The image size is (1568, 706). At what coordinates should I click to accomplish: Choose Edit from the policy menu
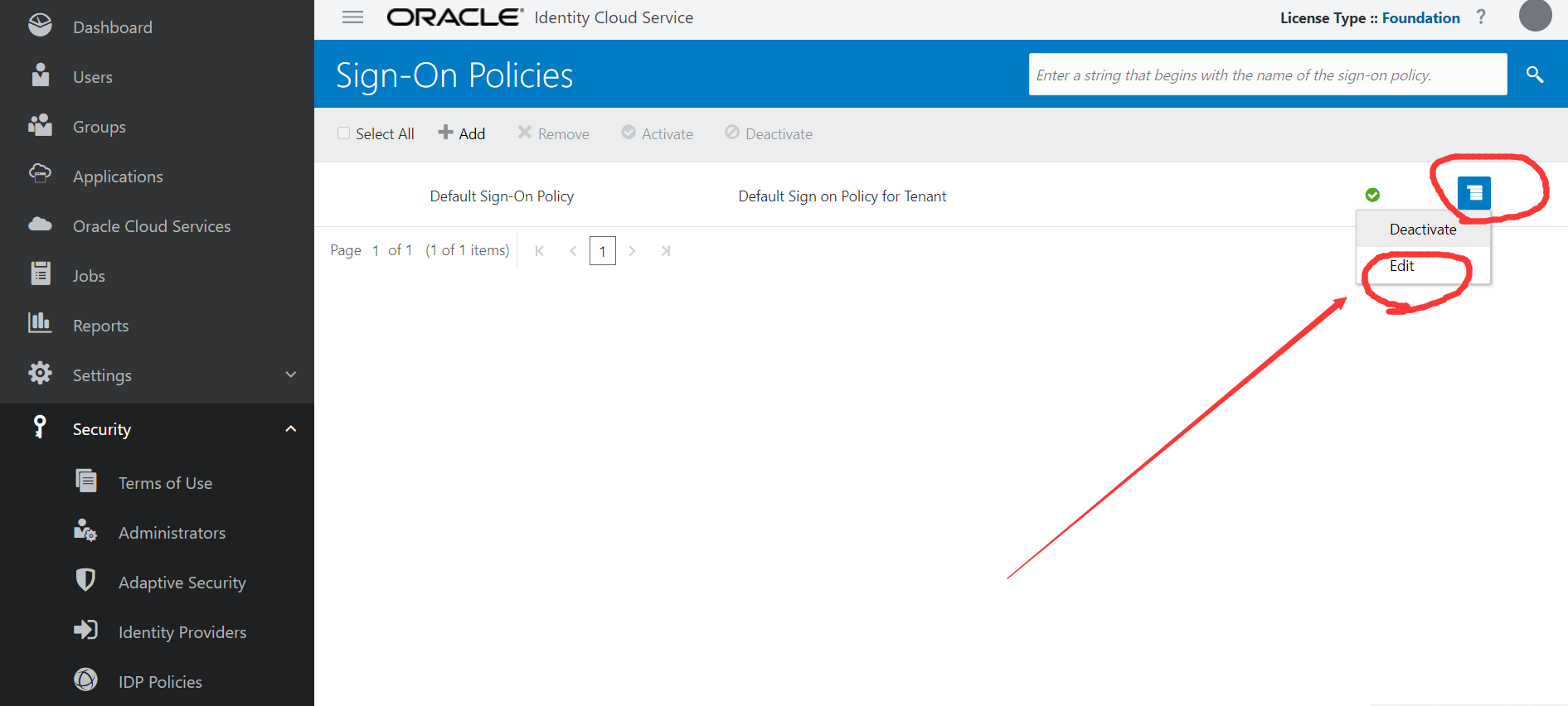[x=1423, y=266]
